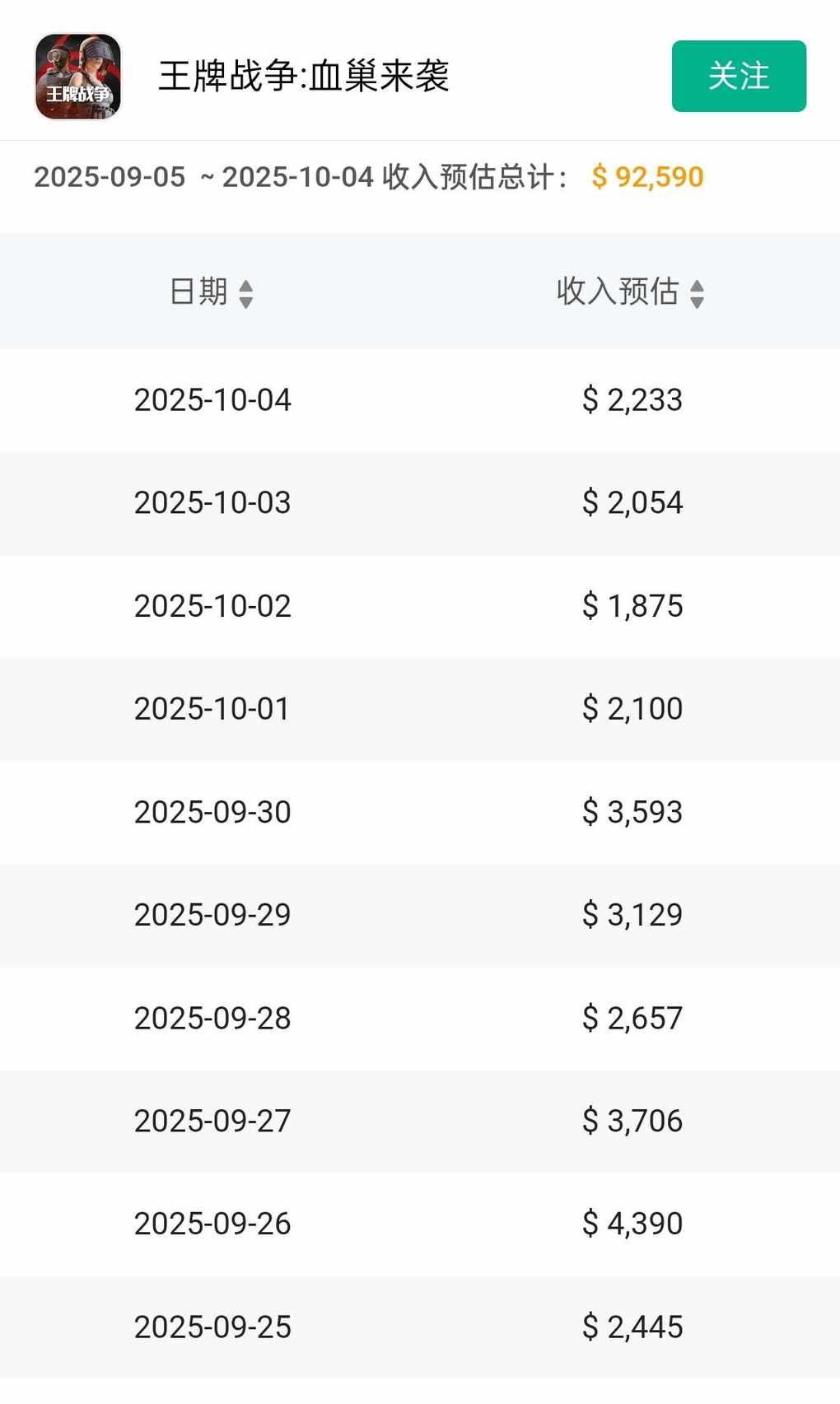Click the $ 4,390 revenue entry
The image size is (840, 1404).
pyautogui.click(x=632, y=1224)
